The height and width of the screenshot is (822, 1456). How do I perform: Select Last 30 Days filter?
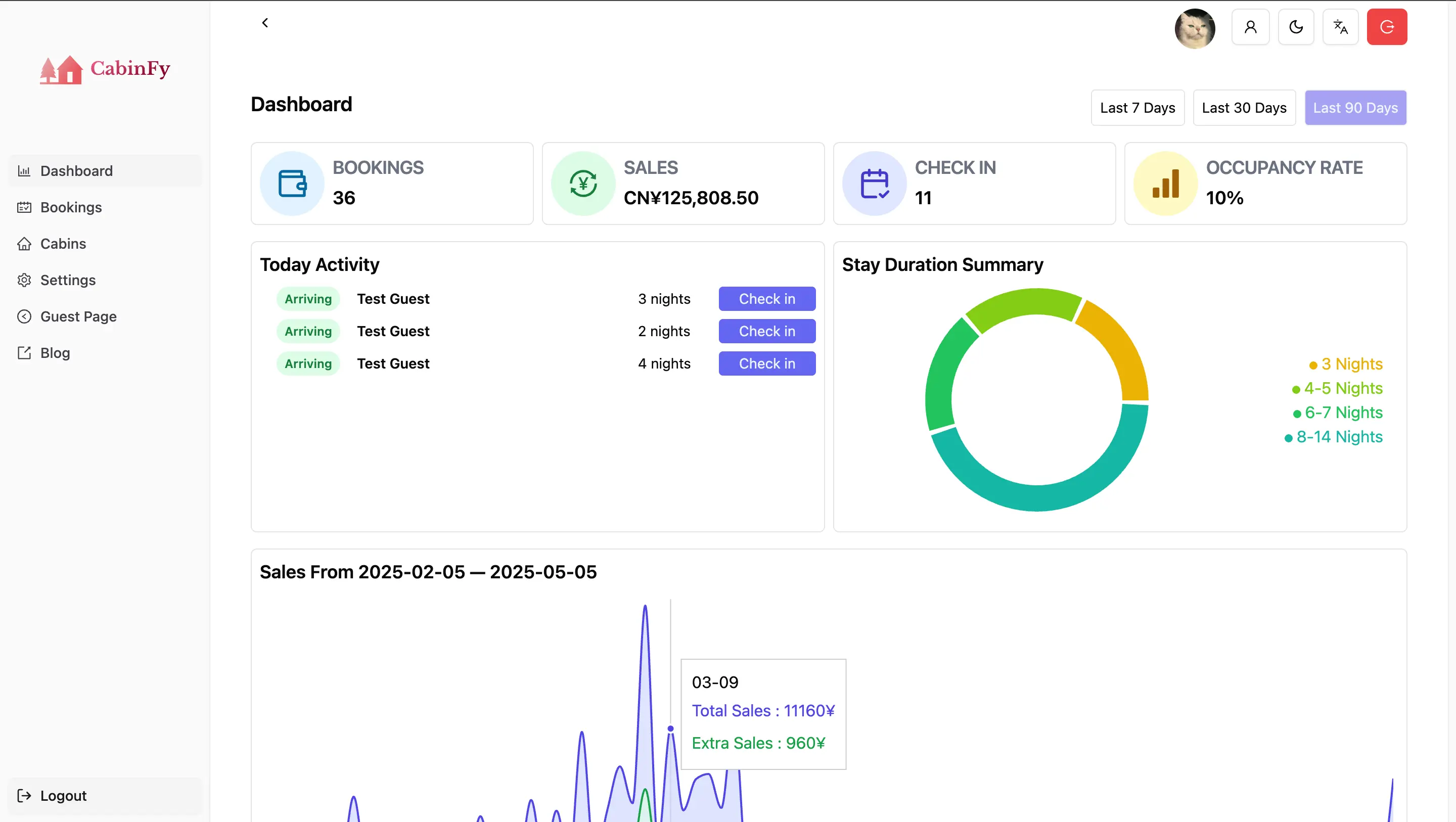tap(1244, 107)
